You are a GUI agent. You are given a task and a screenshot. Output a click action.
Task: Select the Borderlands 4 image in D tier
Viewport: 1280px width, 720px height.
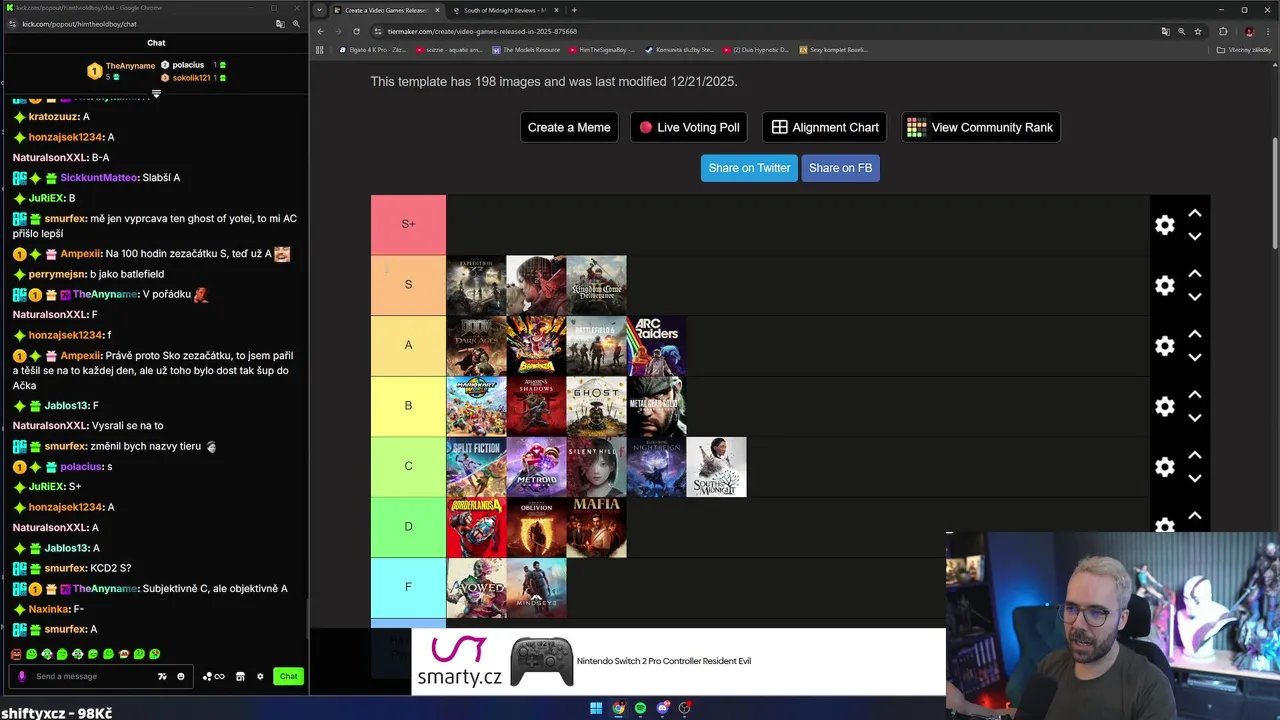click(x=476, y=527)
